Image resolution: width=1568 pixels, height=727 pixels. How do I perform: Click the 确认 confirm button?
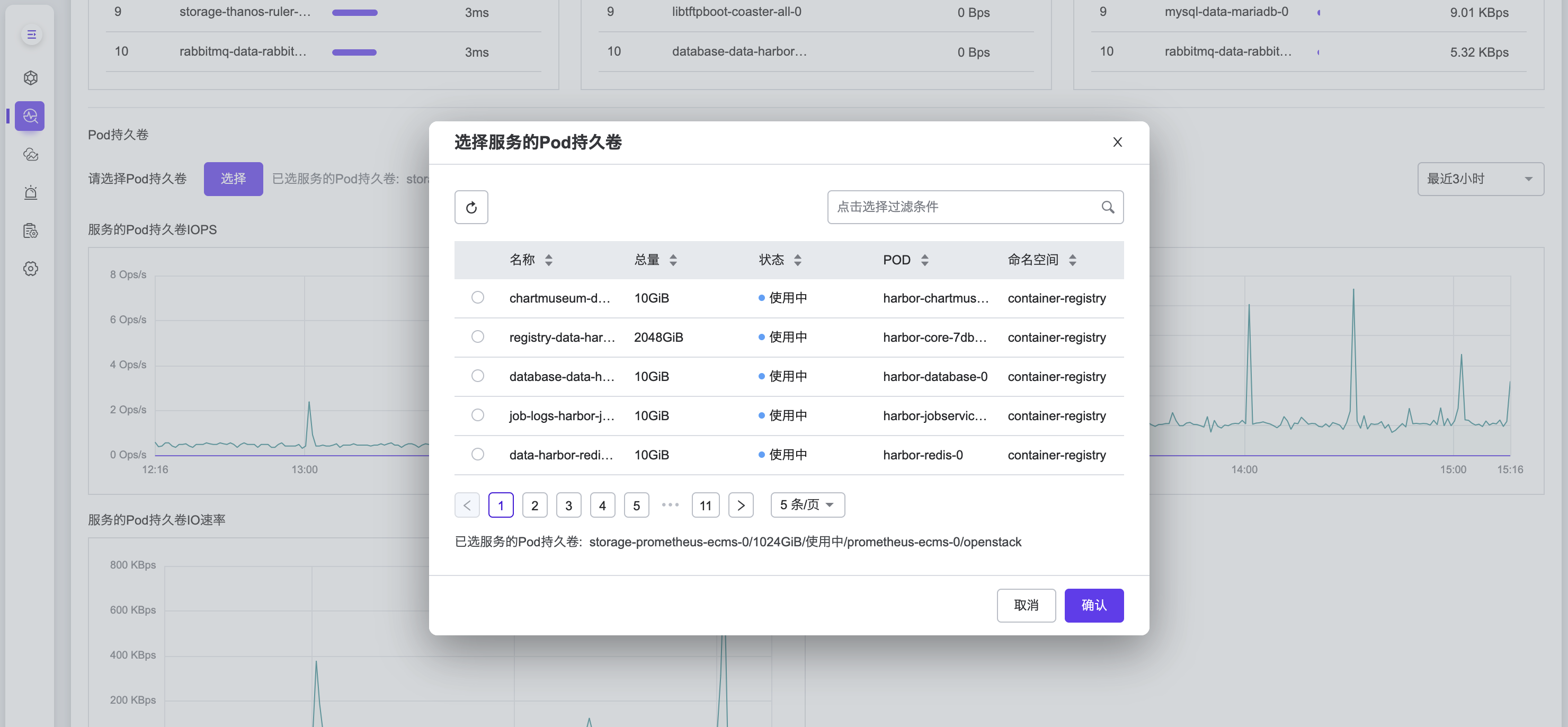point(1094,605)
